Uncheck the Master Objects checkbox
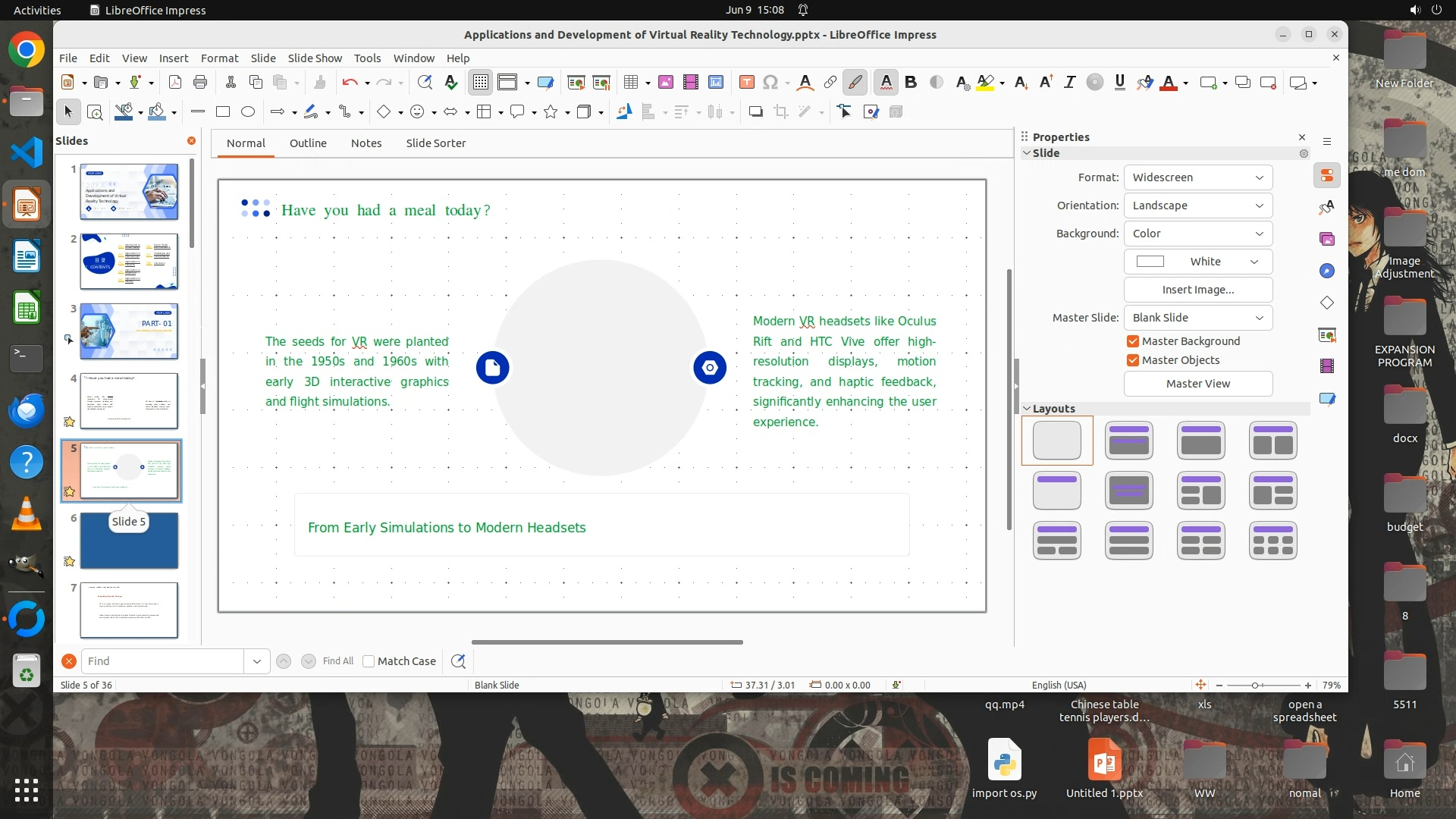 (1133, 360)
